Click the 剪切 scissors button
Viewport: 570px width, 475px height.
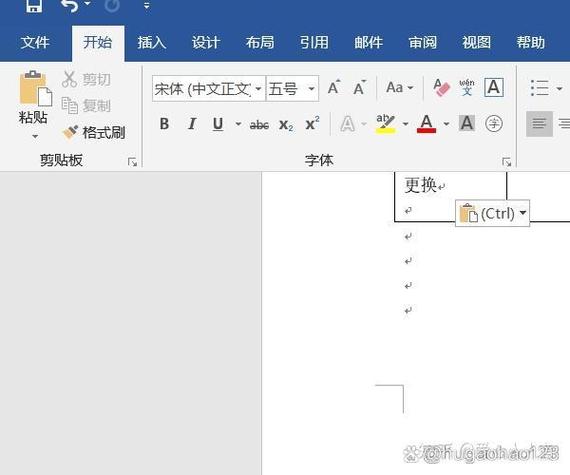tap(86, 79)
